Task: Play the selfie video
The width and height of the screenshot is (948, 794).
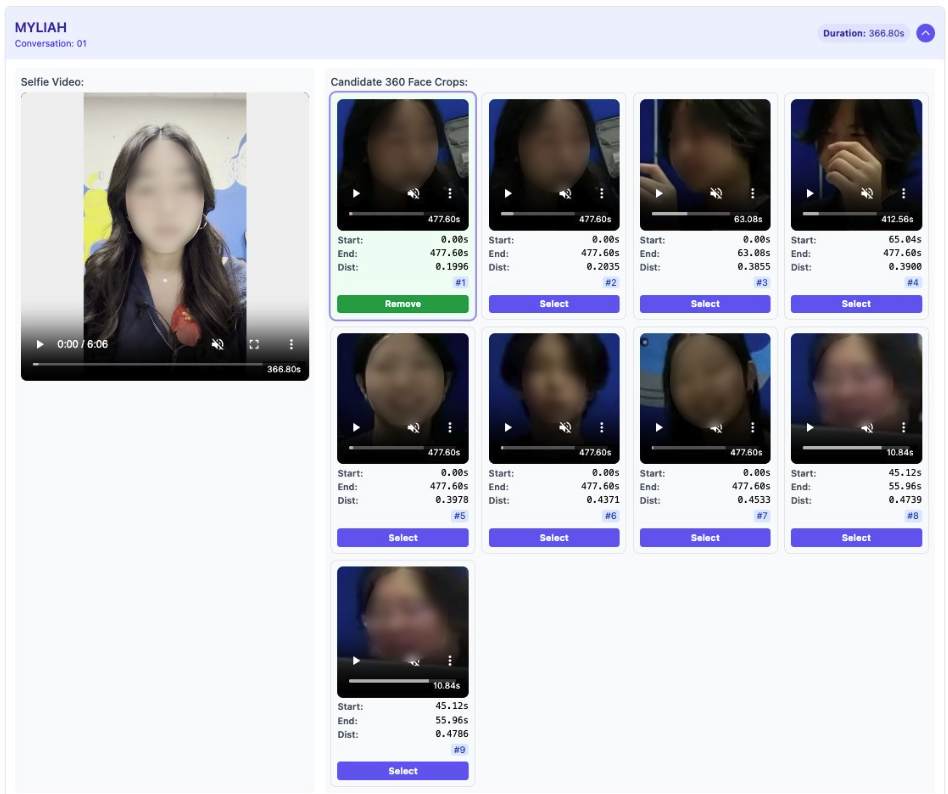Action: pos(40,344)
